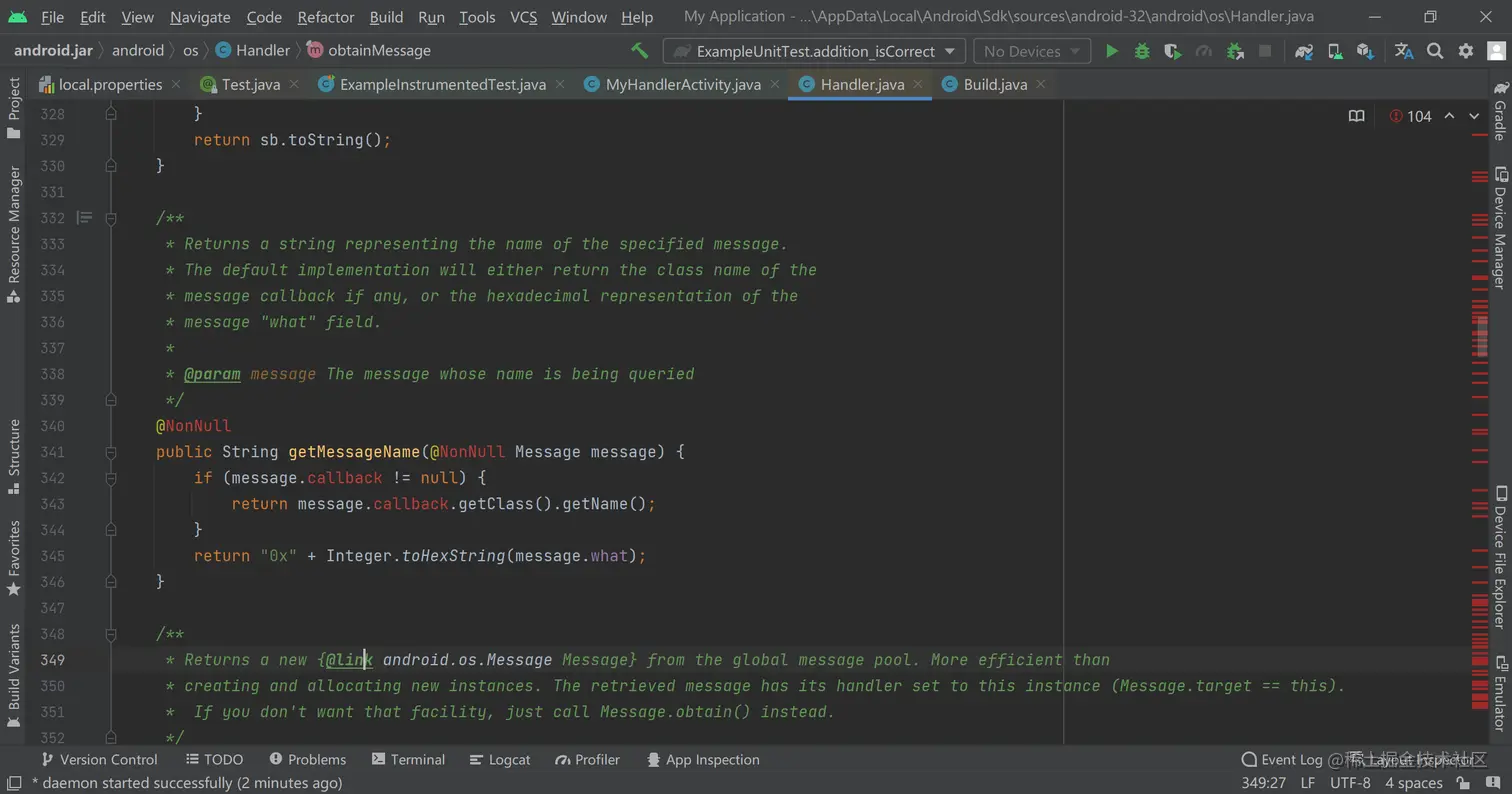
Task: Open the SDK Manager toolbar icon
Action: pos(1365,51)
